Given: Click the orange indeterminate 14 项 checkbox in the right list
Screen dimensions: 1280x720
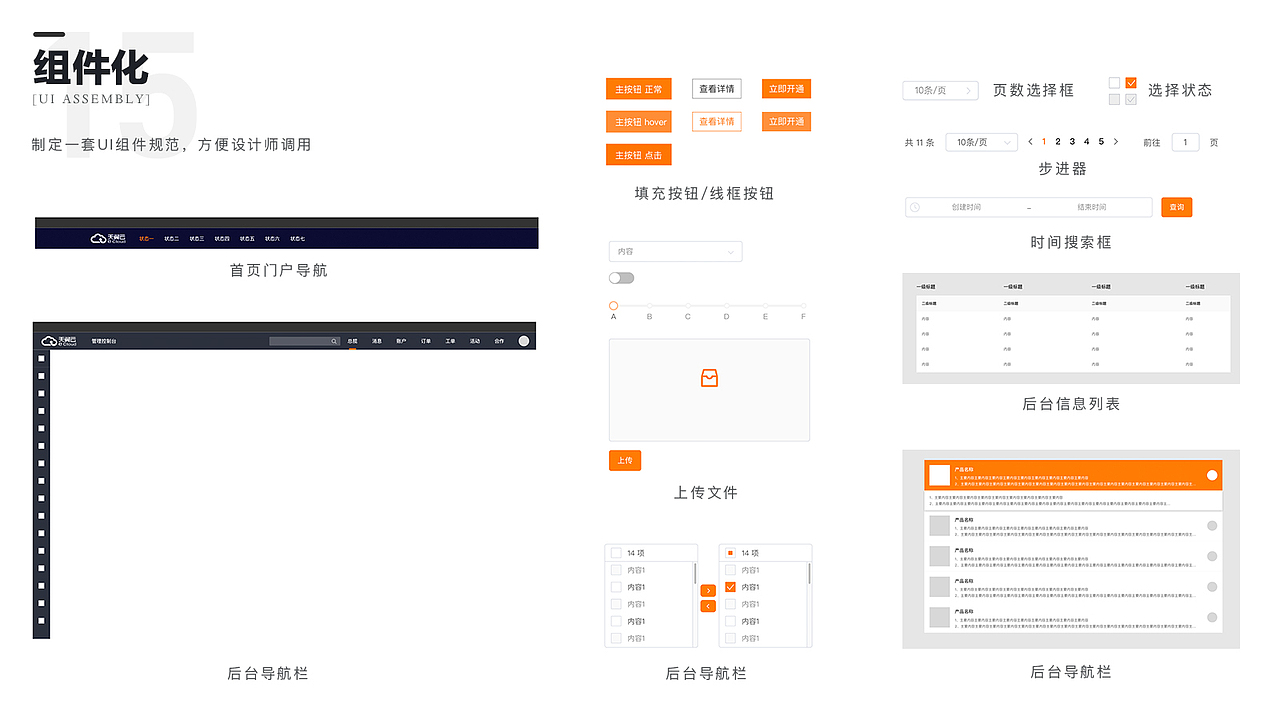Looking at the screenshot, I should click(730, 553).
